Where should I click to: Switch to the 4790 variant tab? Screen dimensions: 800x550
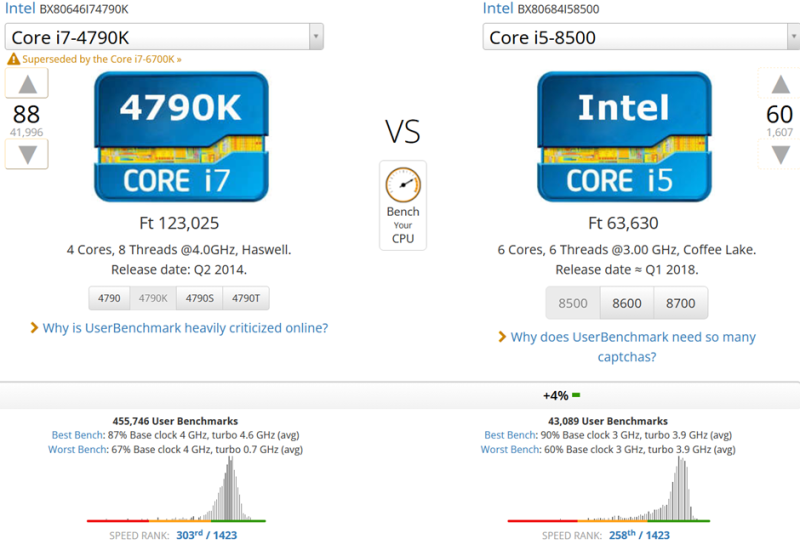109,298
